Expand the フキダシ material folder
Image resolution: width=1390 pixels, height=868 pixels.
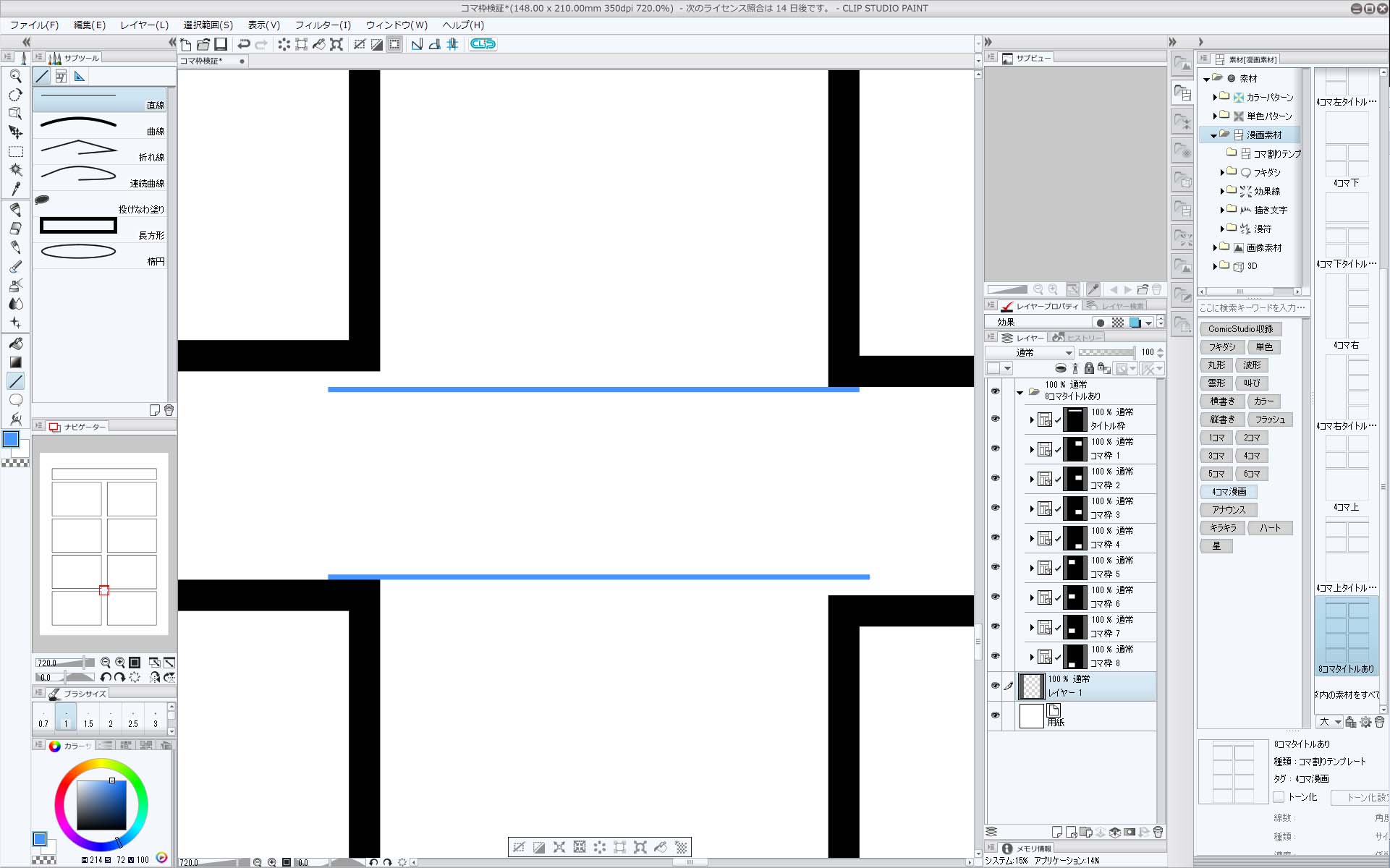(x=1222, y=172)
